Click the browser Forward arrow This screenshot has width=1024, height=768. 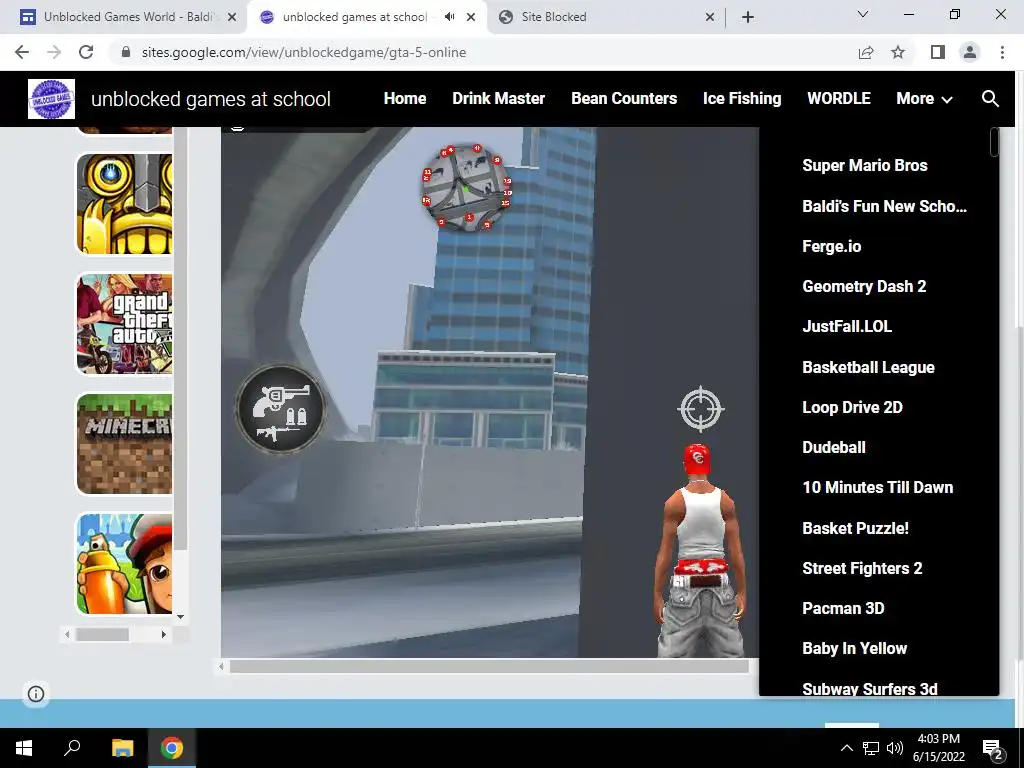(54, 52)
